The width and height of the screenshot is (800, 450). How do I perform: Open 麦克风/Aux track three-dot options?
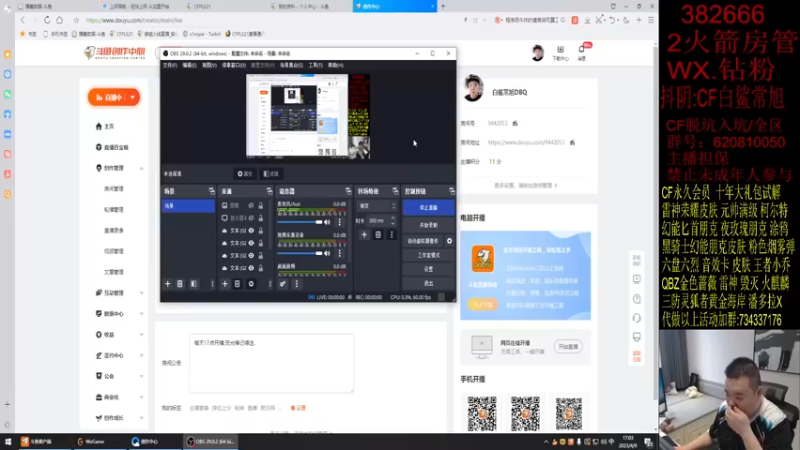click(x=340, y=222)
